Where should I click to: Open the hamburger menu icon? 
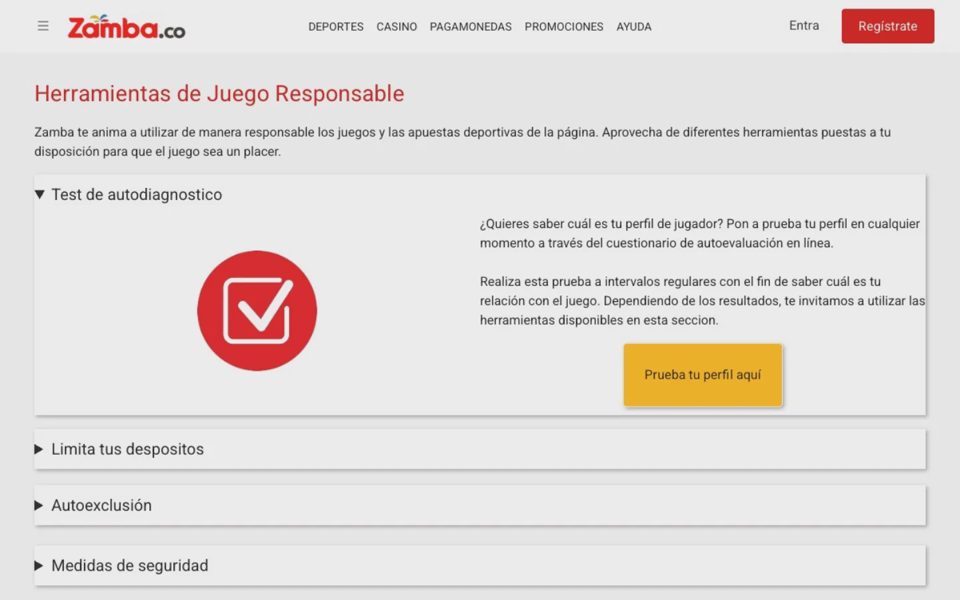[x=43, y=26]
